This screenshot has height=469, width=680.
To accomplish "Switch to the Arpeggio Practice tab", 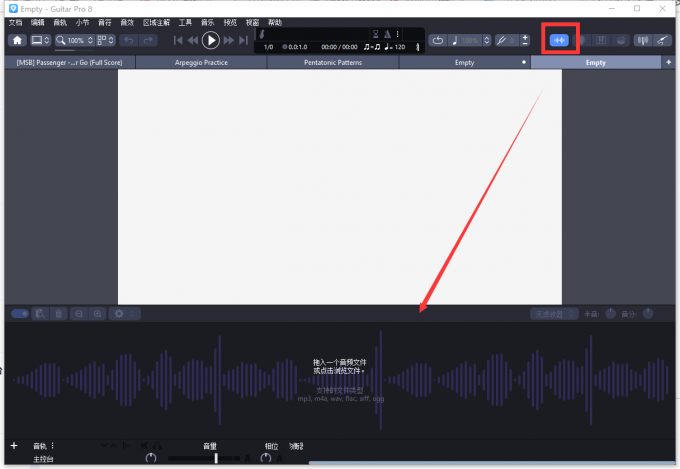I will [200, 62].
